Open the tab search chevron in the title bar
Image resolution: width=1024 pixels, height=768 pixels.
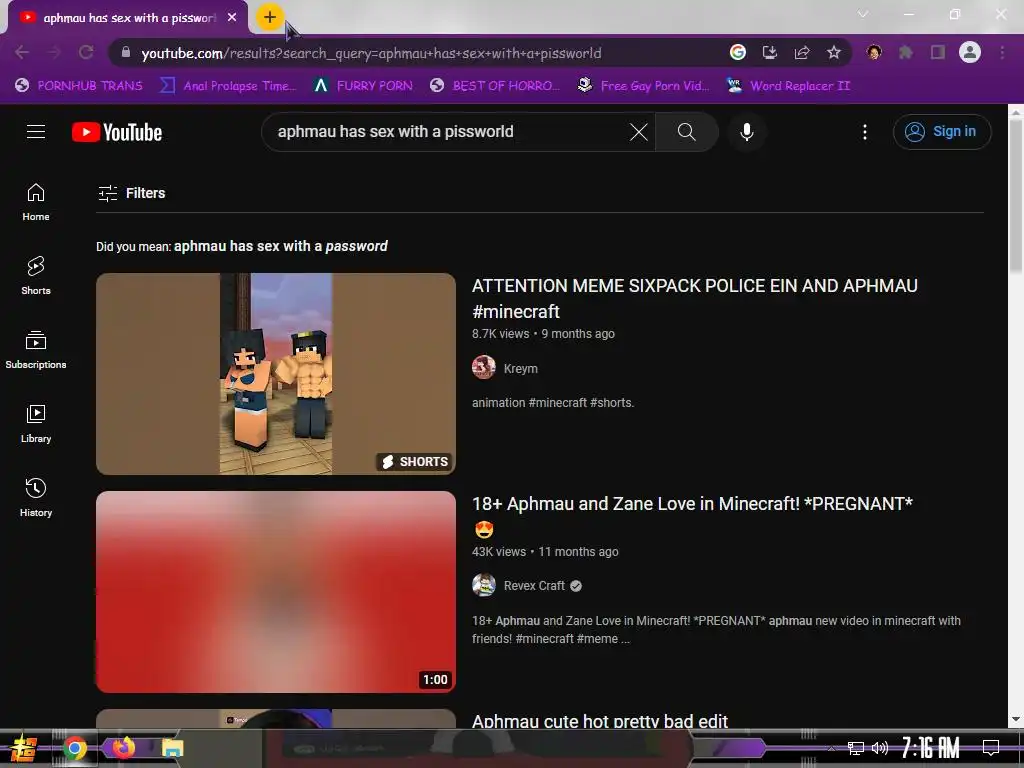pos(863,14)
